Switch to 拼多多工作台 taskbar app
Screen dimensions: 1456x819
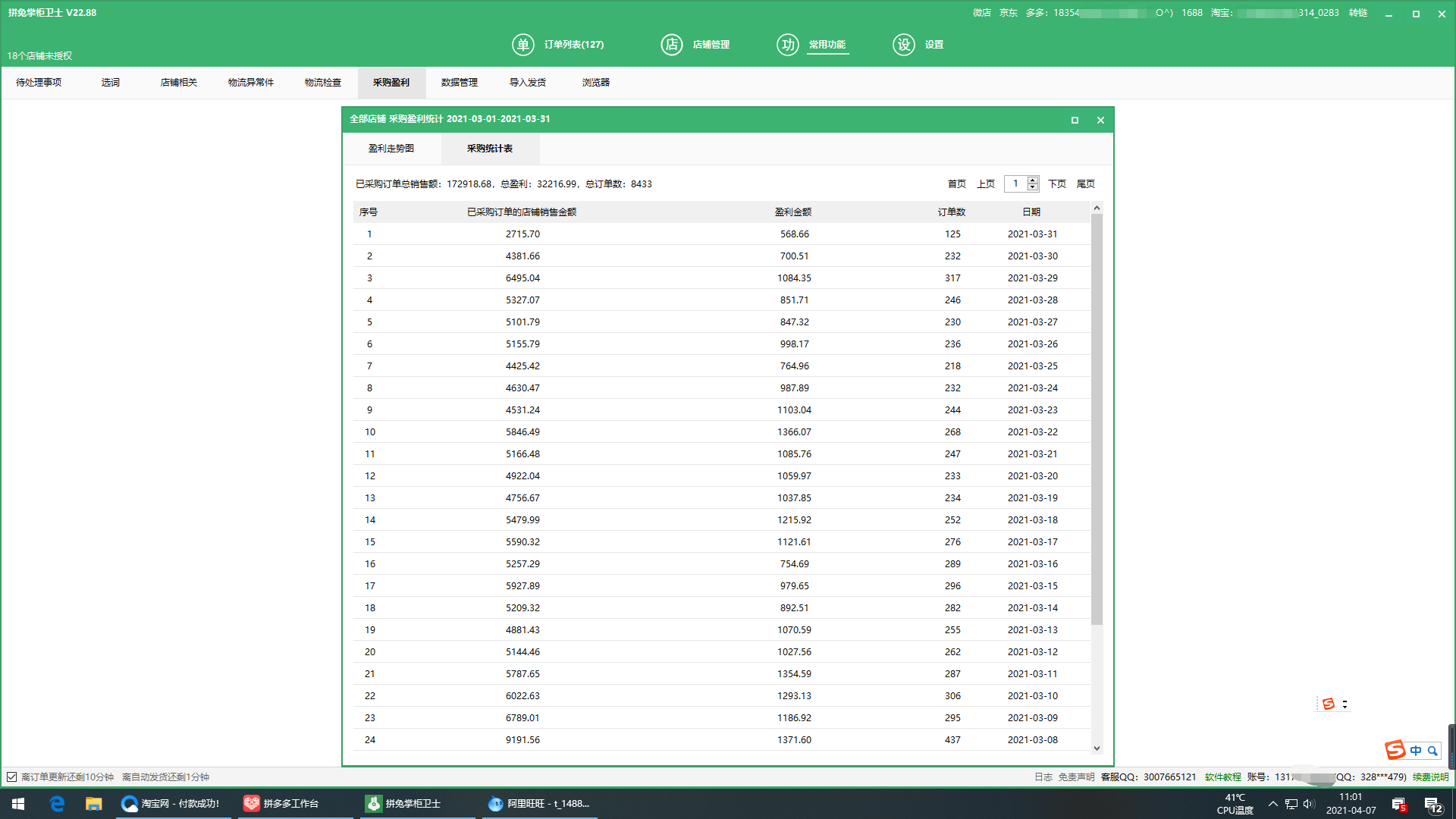coord(295,804)
